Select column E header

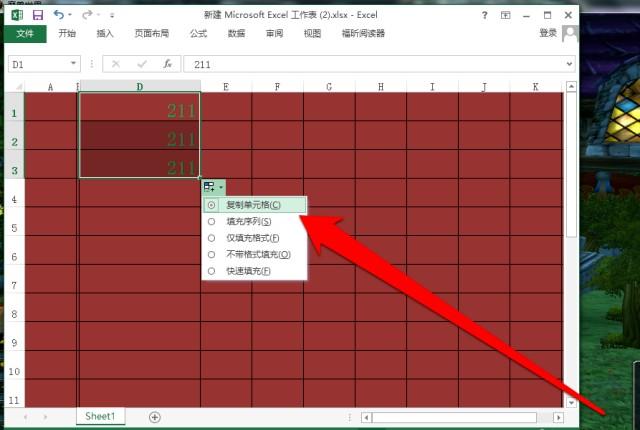point(226,86)
